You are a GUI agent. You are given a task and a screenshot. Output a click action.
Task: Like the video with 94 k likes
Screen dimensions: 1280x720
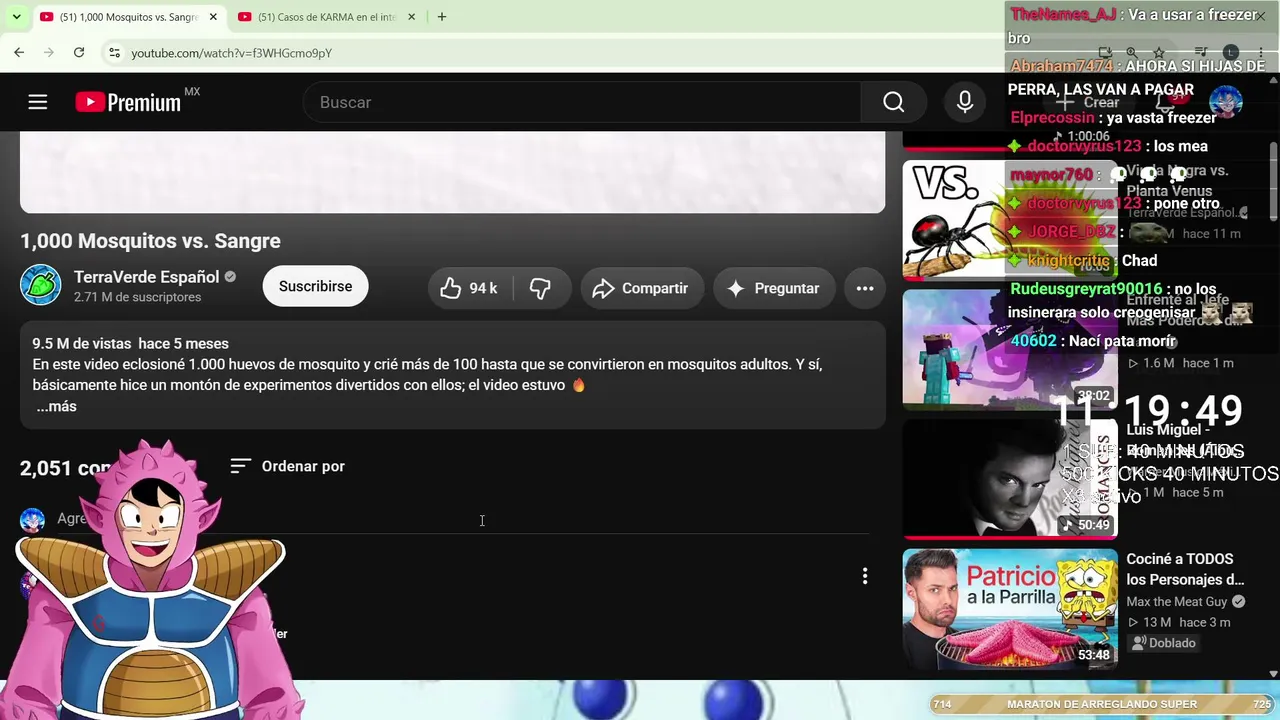[x=469, y=288]
